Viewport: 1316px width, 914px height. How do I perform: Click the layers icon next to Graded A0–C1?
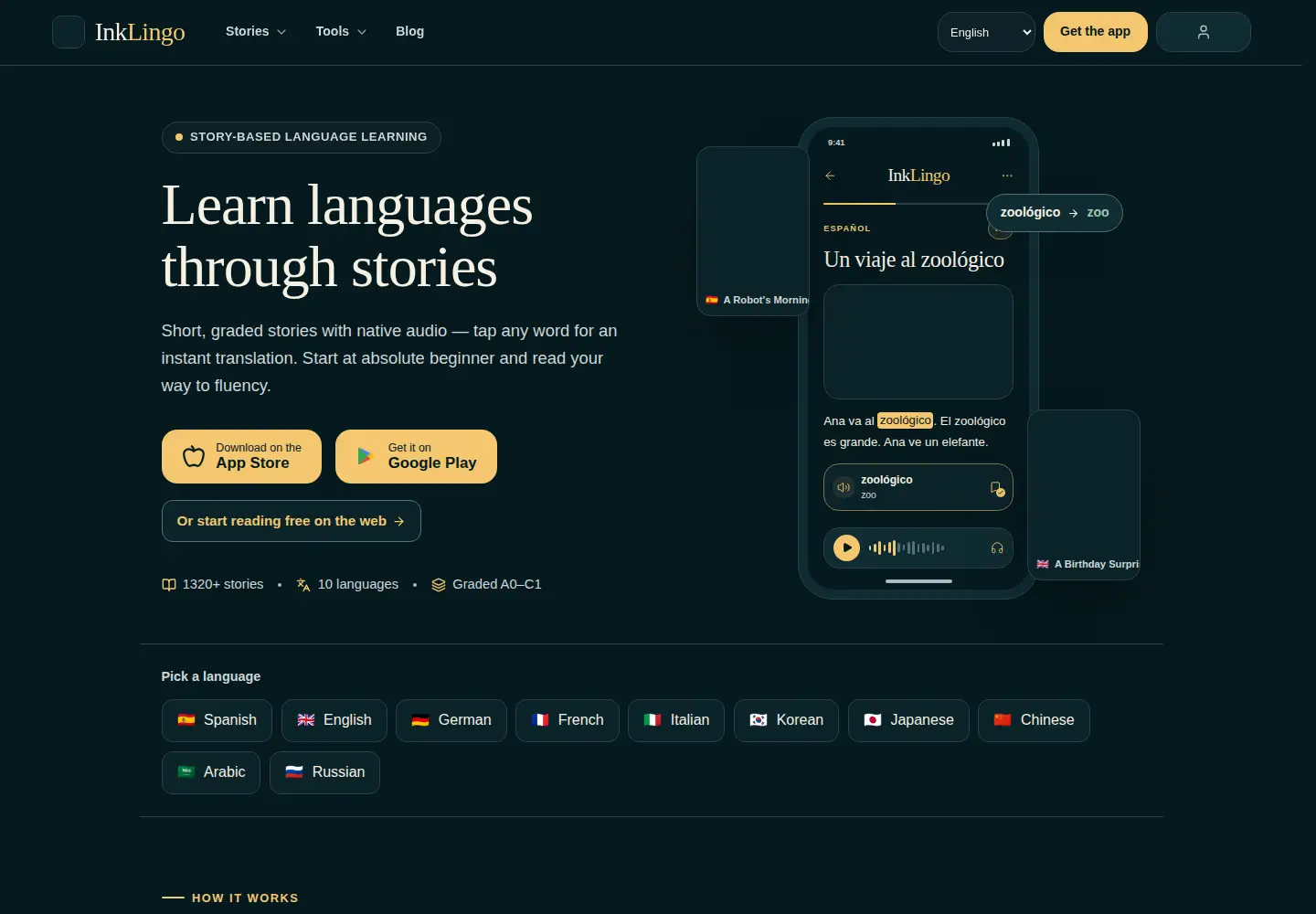(x=439, y=585)
